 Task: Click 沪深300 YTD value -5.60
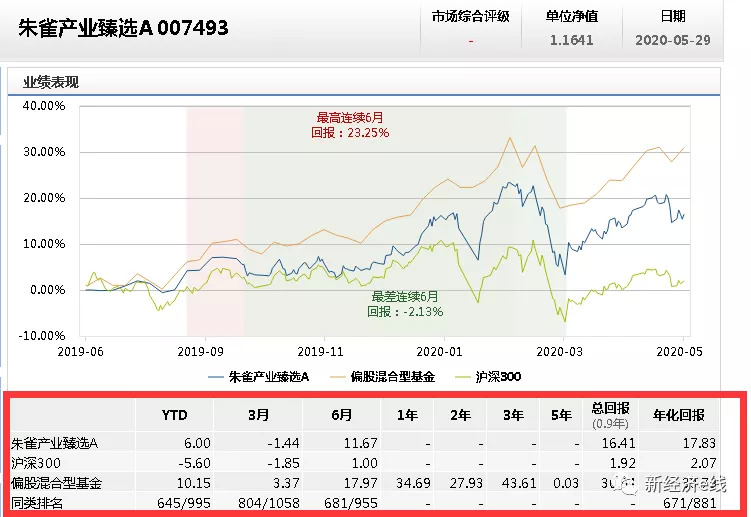pyautogui.click(x=194, y=463)
